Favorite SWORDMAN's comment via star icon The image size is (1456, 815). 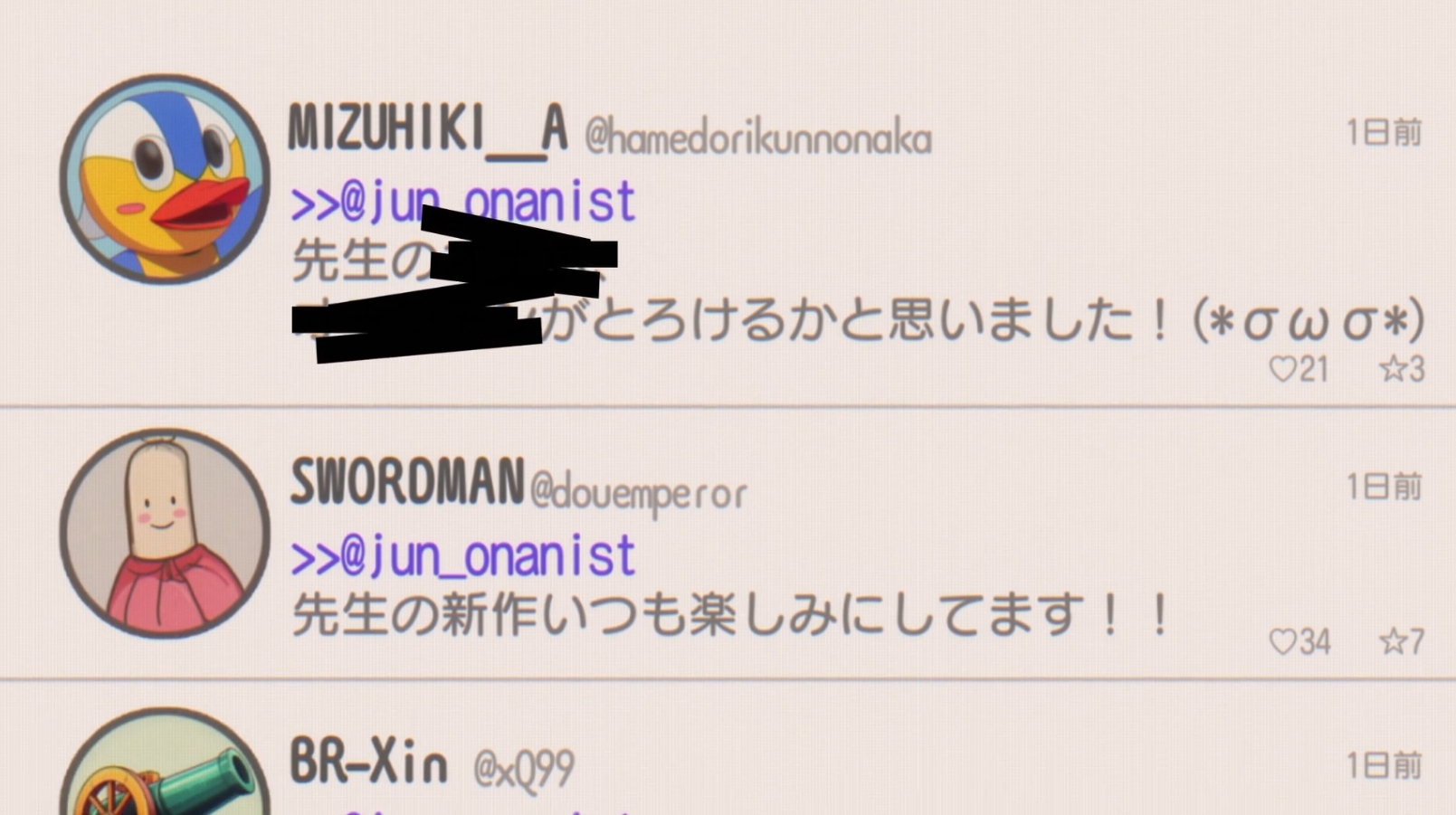[1392, 642]
